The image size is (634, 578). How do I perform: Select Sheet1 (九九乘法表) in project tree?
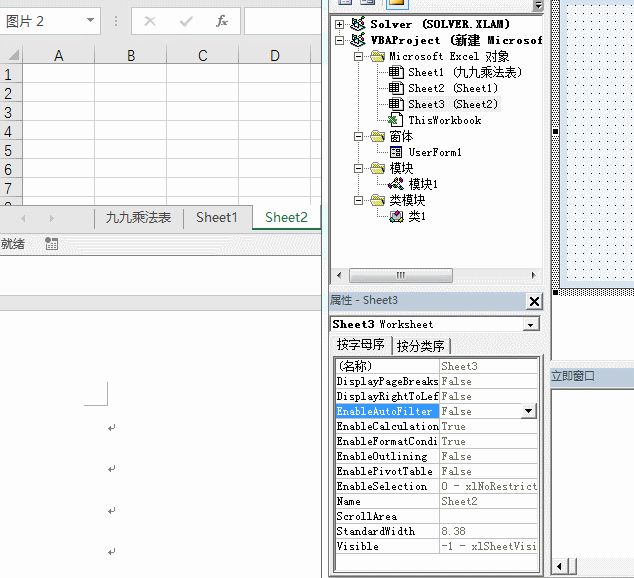point(465,72)
